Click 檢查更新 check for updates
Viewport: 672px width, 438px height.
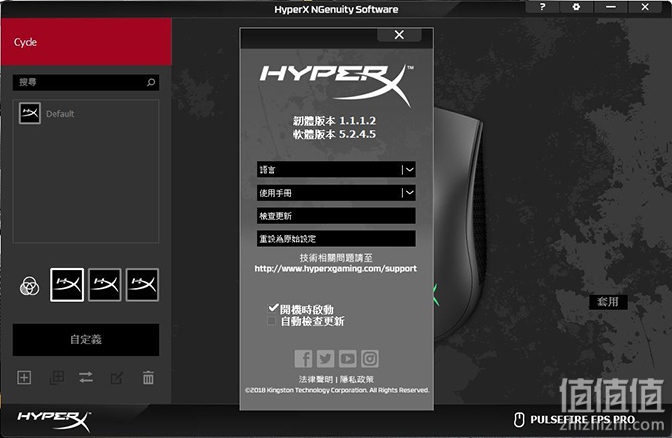click(x=336, y=216)
